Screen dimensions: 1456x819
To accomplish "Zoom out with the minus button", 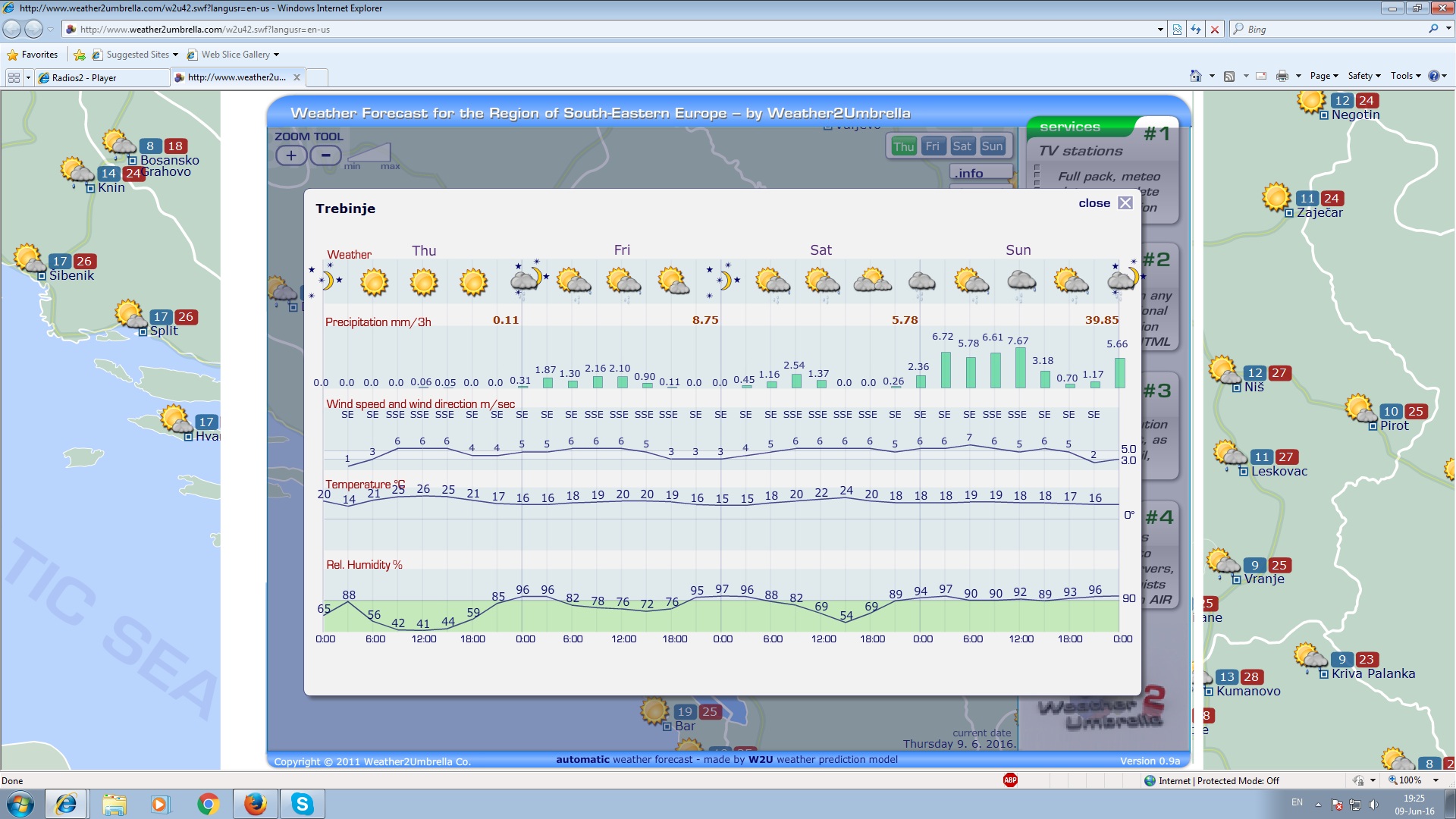I will pyautogui.click(x=325, y=155).
